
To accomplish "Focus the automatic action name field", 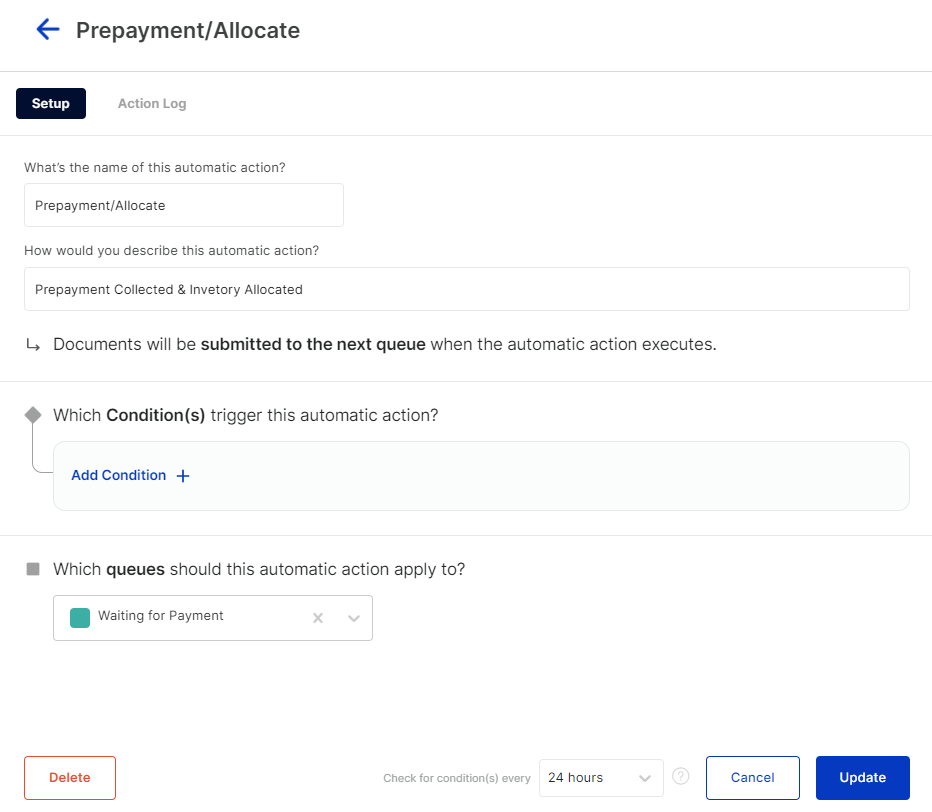I will [x=184, y=205].
